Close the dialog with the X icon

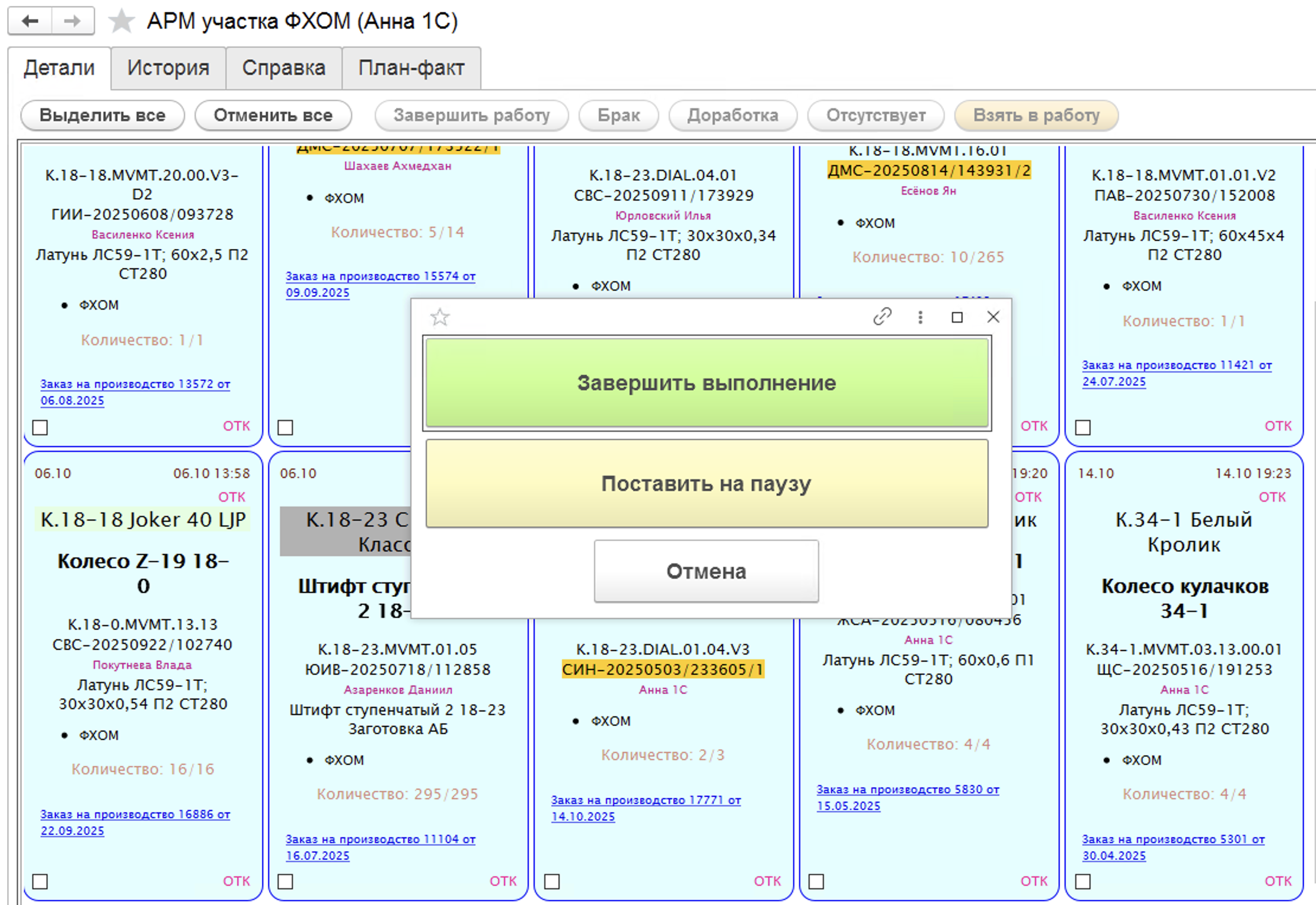[994, 317]
